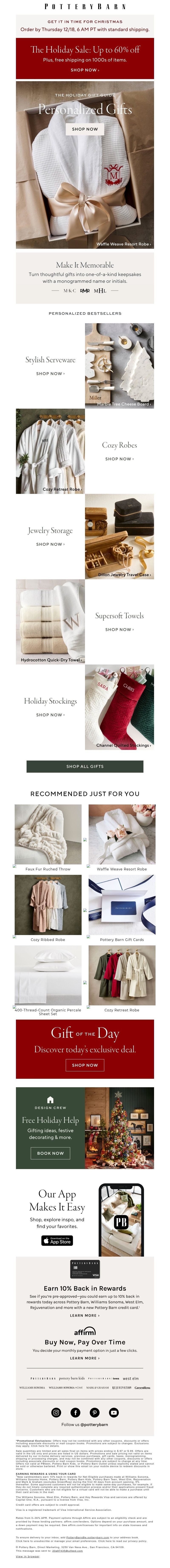Click the Shop All Gifts button
The height and width of the screenshot is (1568, 170).
tap(85, 766)
